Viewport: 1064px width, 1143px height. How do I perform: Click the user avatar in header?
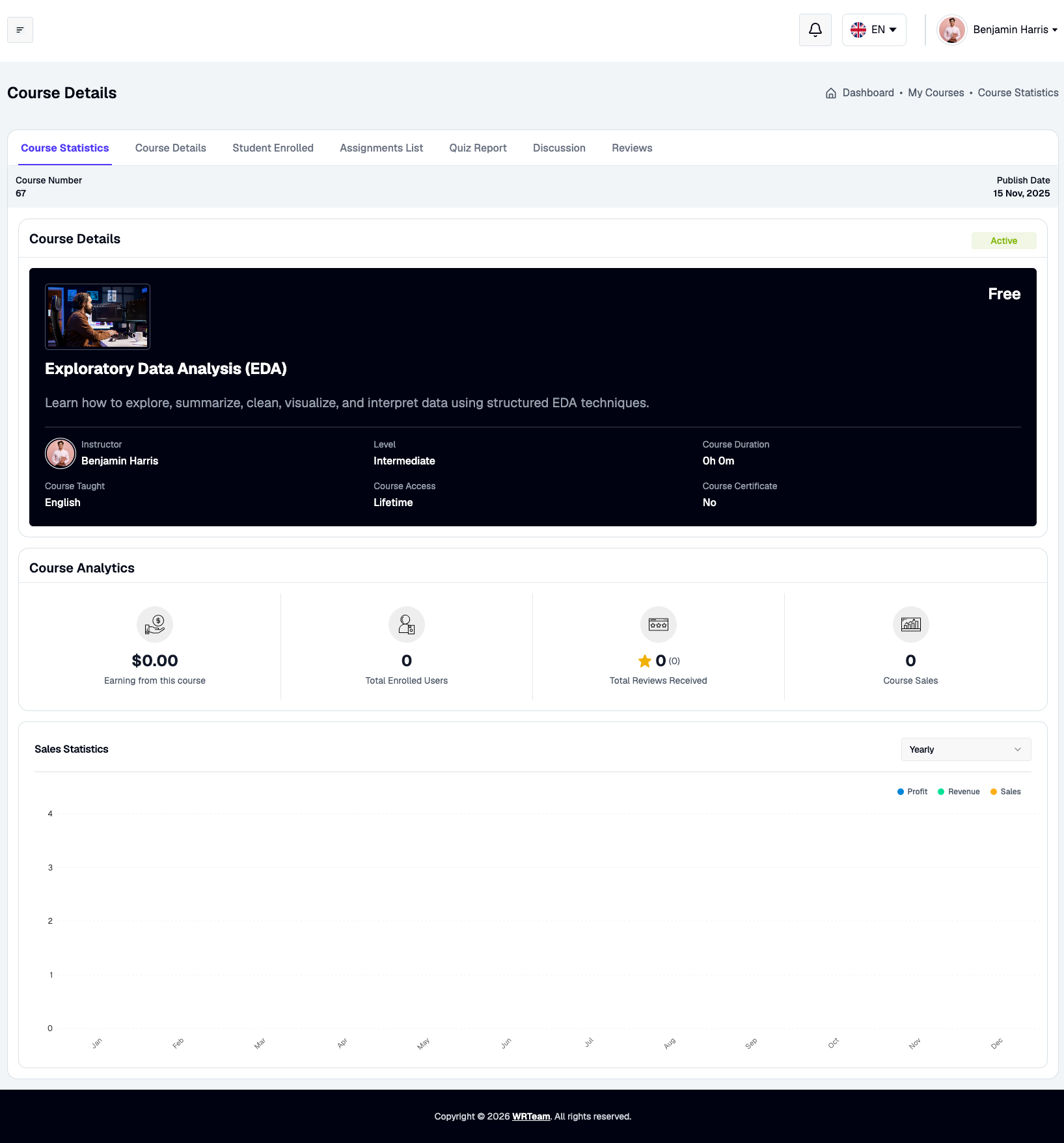point(952,30)
